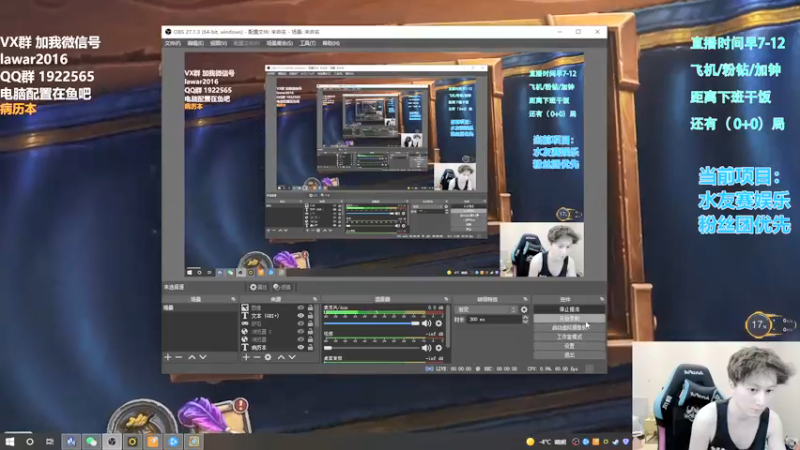Adjust the Mic/Aux blue volume slider
This screenshot has width=800, height=450.
(371, 323)
